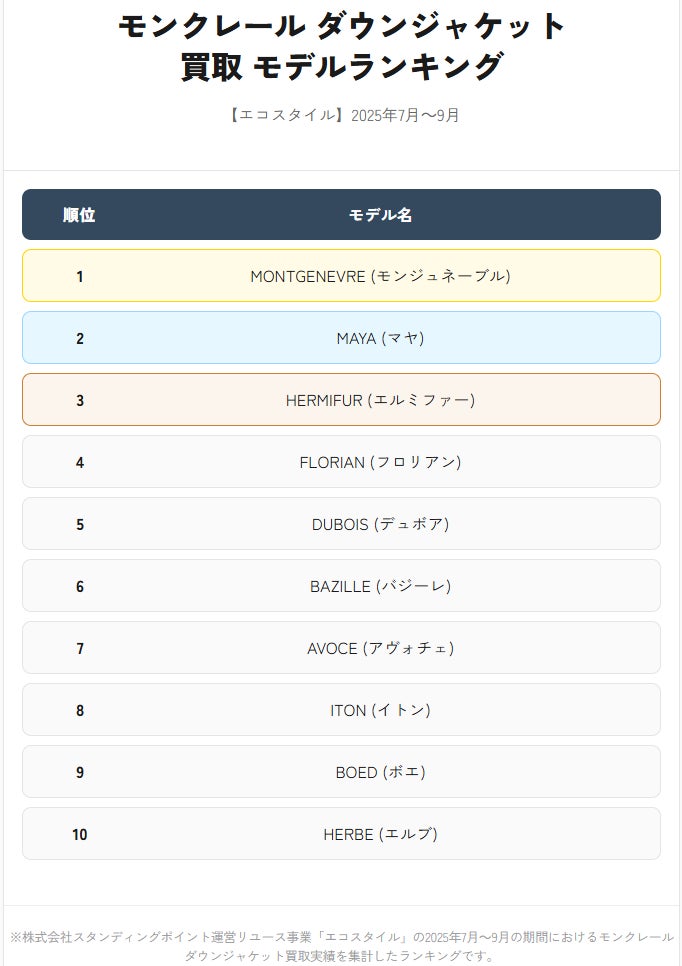This screenshot has width=682, height=966.
Task: Select the エコスタイル 2025年7月〜9月 subtitle
Action: coord(342,115)
